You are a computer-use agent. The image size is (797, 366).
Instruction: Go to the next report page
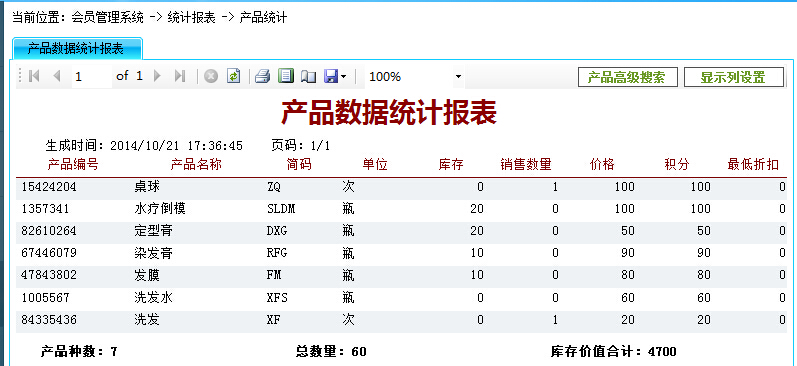click(157, 76)
